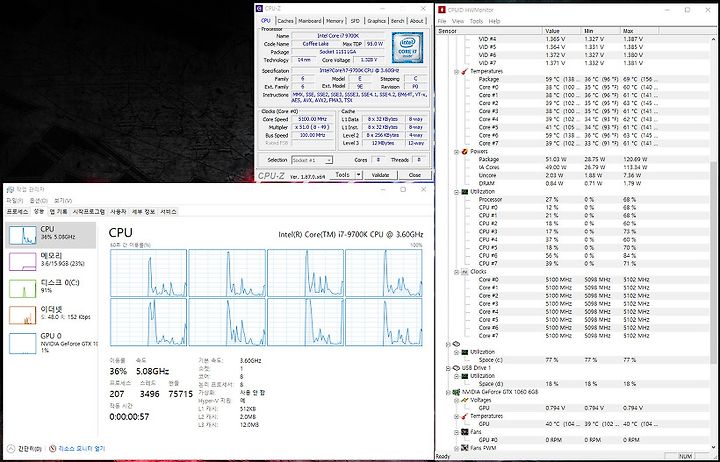
Task: Click the NVIDIA GeForce GTX 1060 card icon
Action: (x=456, y=392)
